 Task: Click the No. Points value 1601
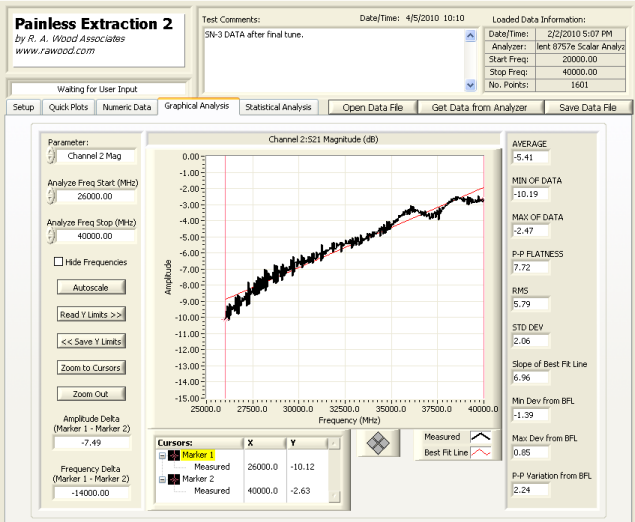pos(580,85)
